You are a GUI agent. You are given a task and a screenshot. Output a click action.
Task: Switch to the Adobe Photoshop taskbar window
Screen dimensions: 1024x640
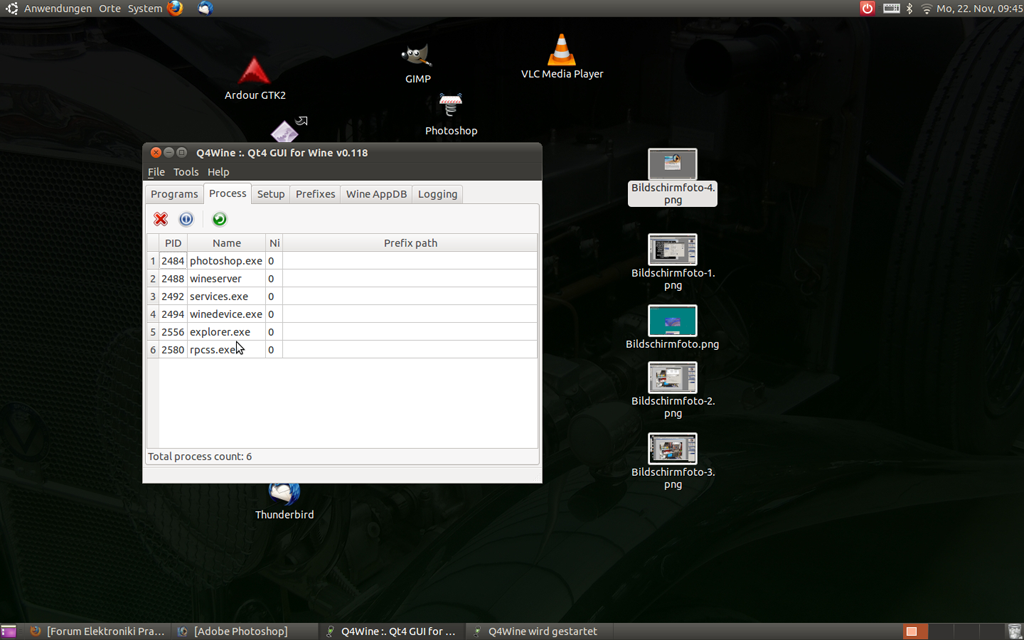coord(240,631)
